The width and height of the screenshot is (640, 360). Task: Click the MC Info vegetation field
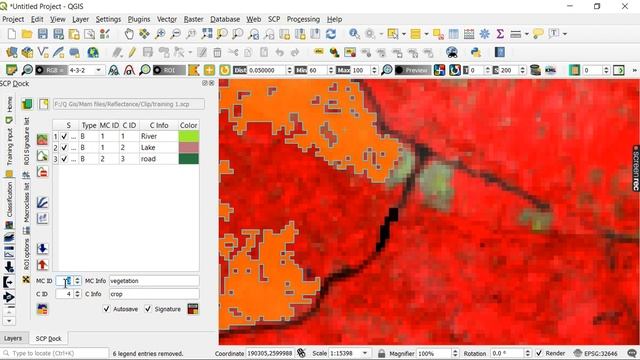pos(154,281)
